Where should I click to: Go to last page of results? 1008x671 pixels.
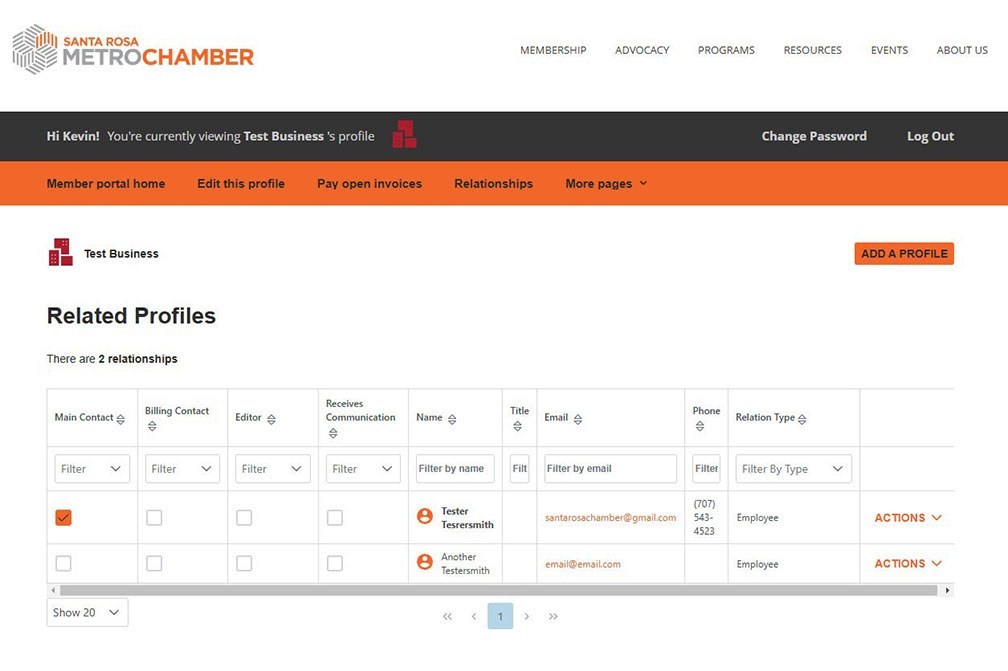(553, 616)
